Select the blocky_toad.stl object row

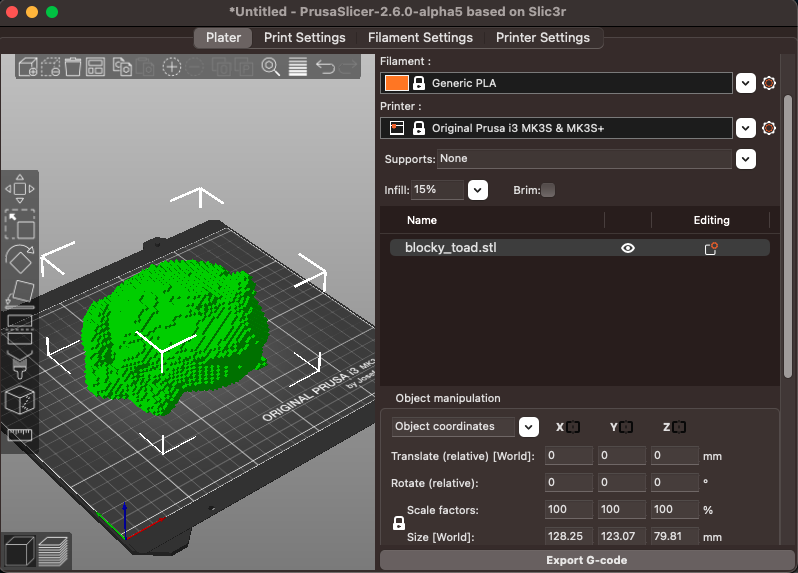(580, 248)
